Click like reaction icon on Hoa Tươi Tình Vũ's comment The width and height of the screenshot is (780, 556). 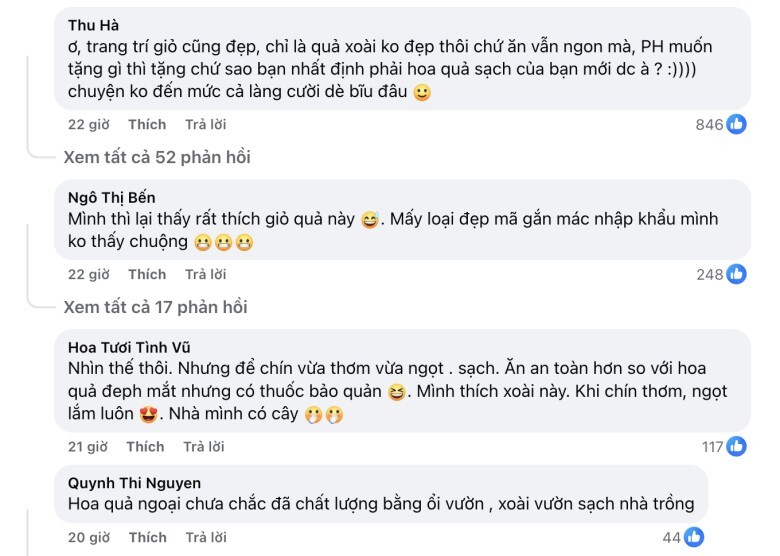click(x=736, y=447)
